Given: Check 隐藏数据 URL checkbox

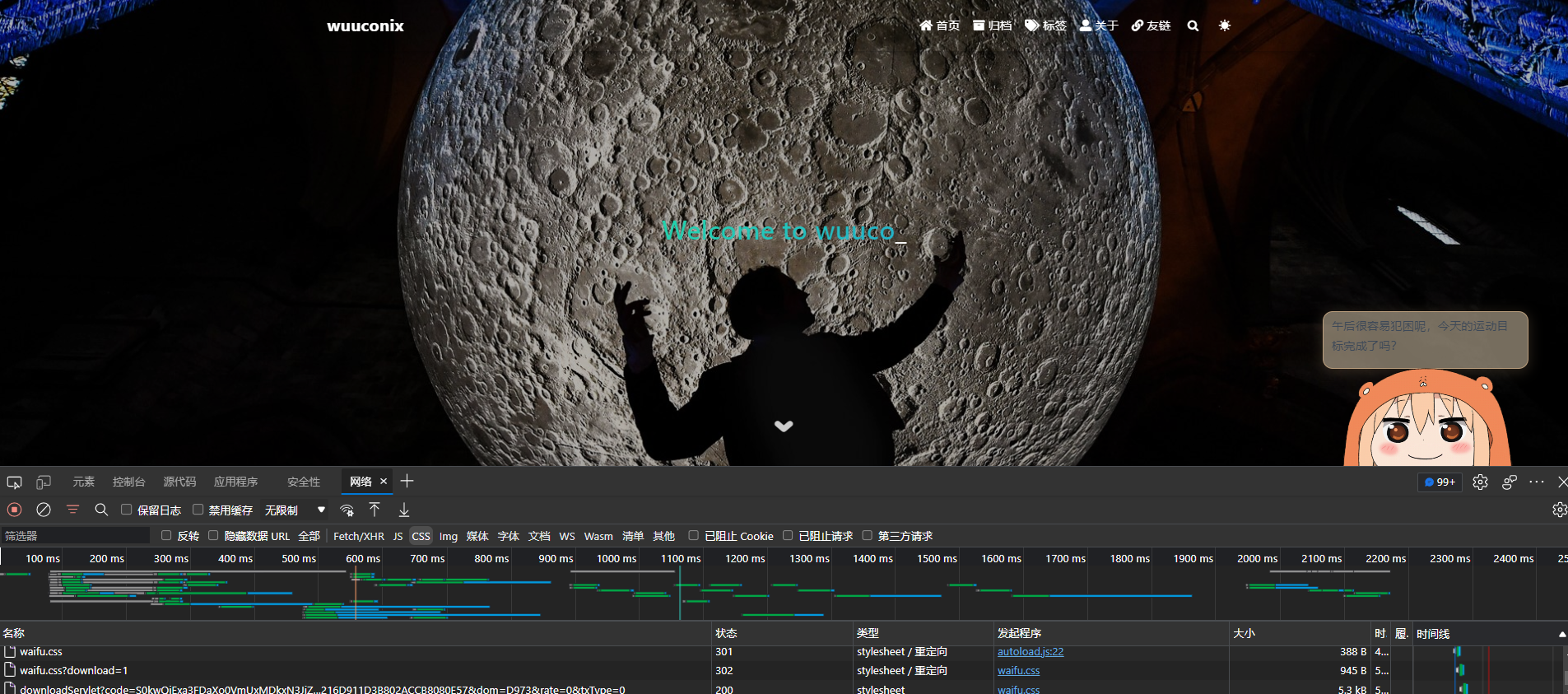Looking at the screenshot, I should (213, 535).
